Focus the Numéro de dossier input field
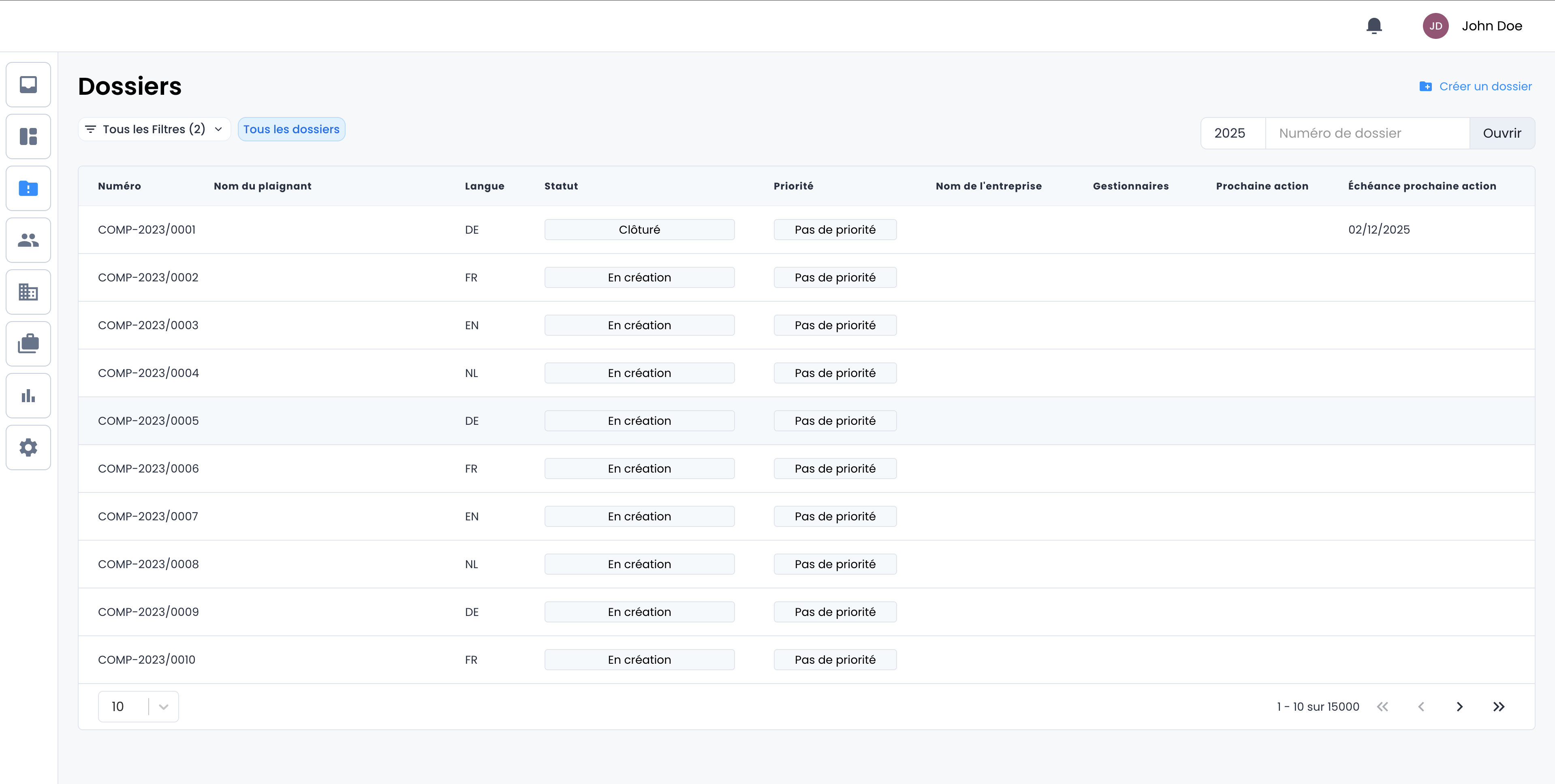The width and height of the screenshot is (1555, 784). click(1367, 133)
